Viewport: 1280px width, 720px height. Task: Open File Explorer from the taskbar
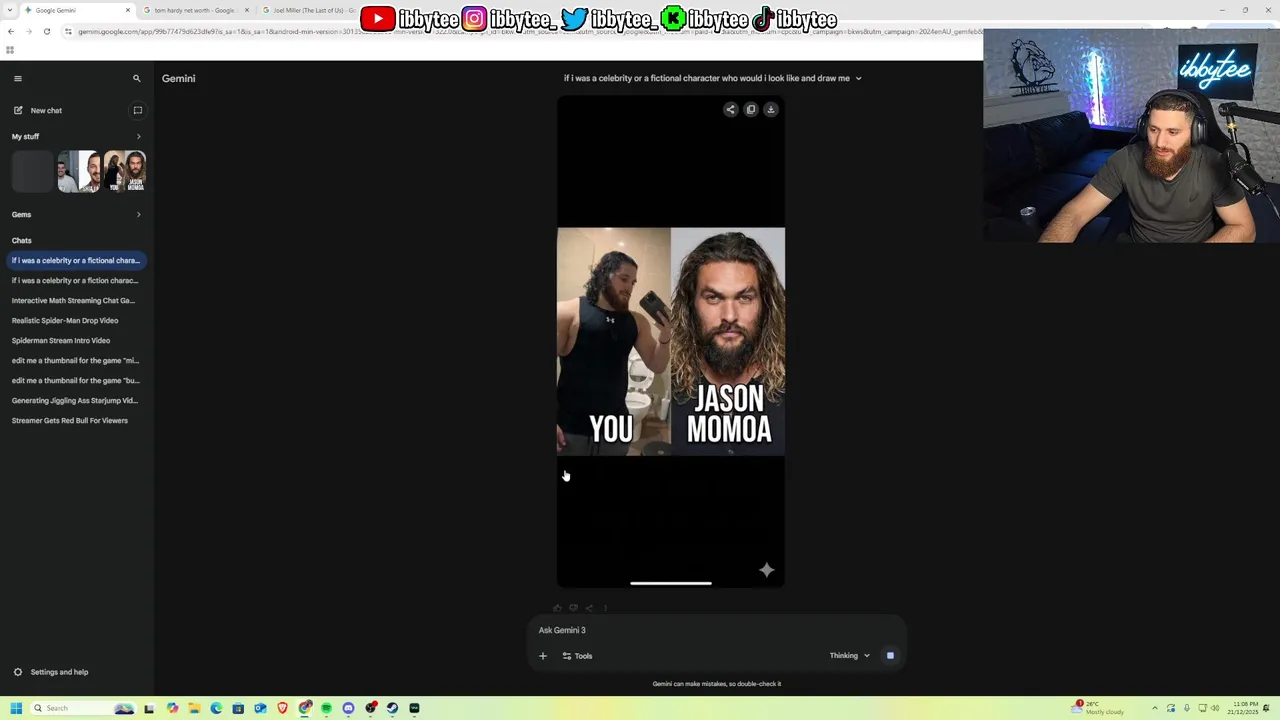coord(194,708)
